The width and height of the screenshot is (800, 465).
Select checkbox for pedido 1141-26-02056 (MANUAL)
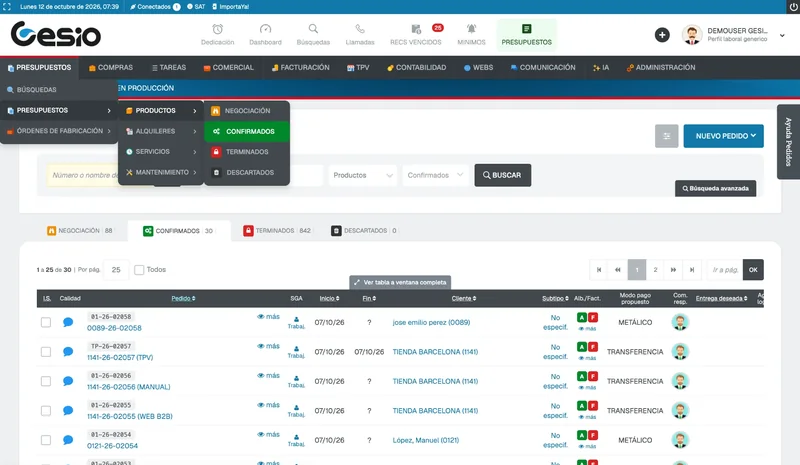point(46,381)
